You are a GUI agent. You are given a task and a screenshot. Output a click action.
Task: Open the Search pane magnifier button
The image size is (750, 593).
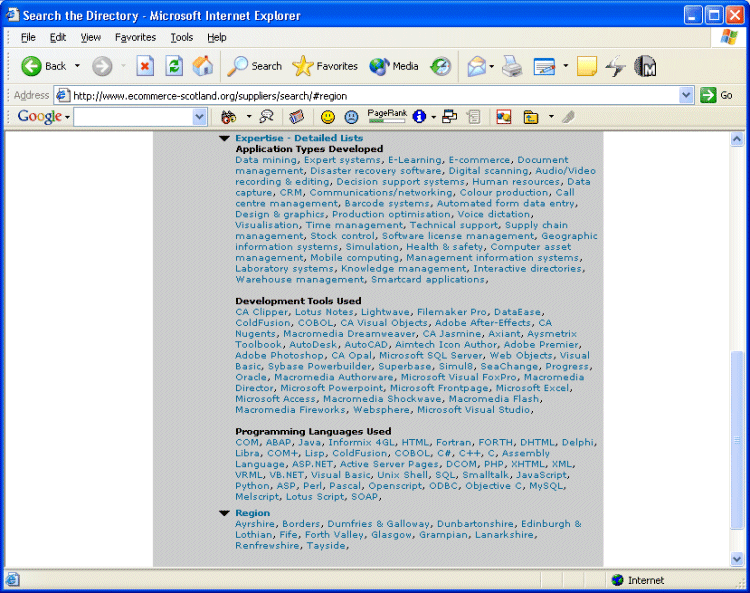click(x=255, y=66)
